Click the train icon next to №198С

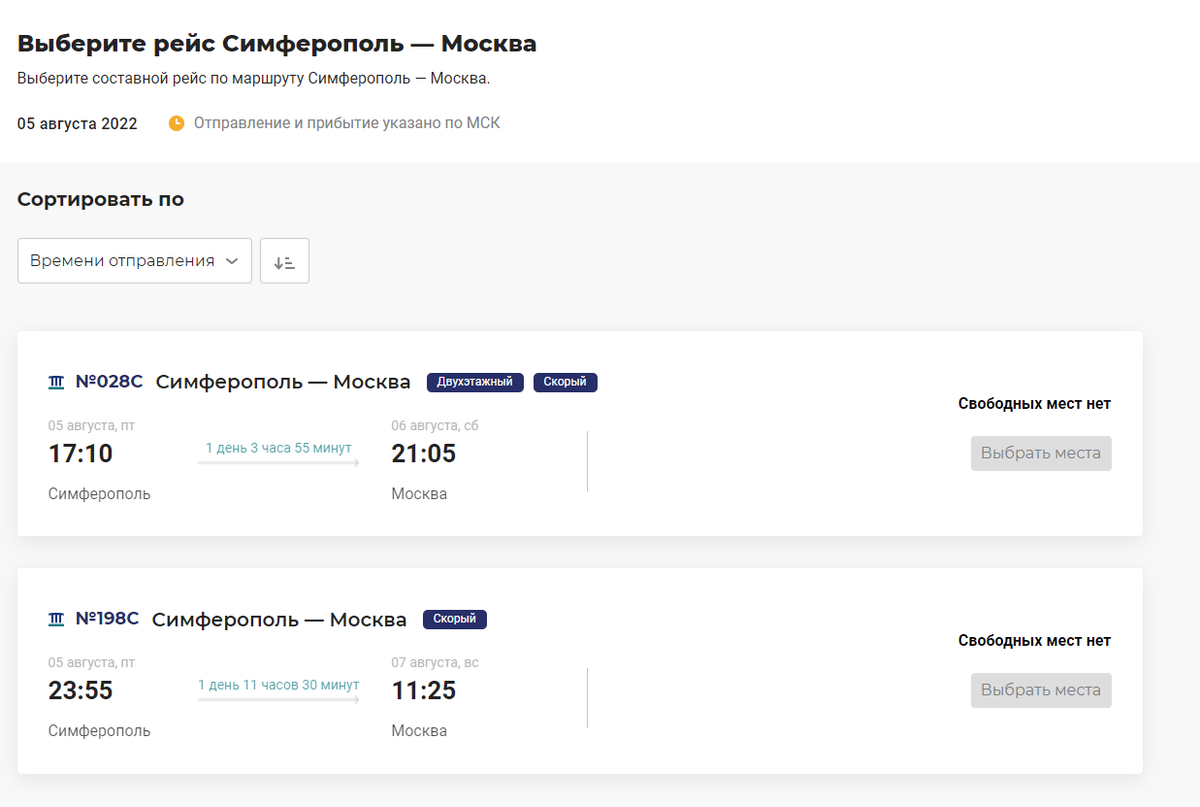pyautogui.click(x=56, y=619)
